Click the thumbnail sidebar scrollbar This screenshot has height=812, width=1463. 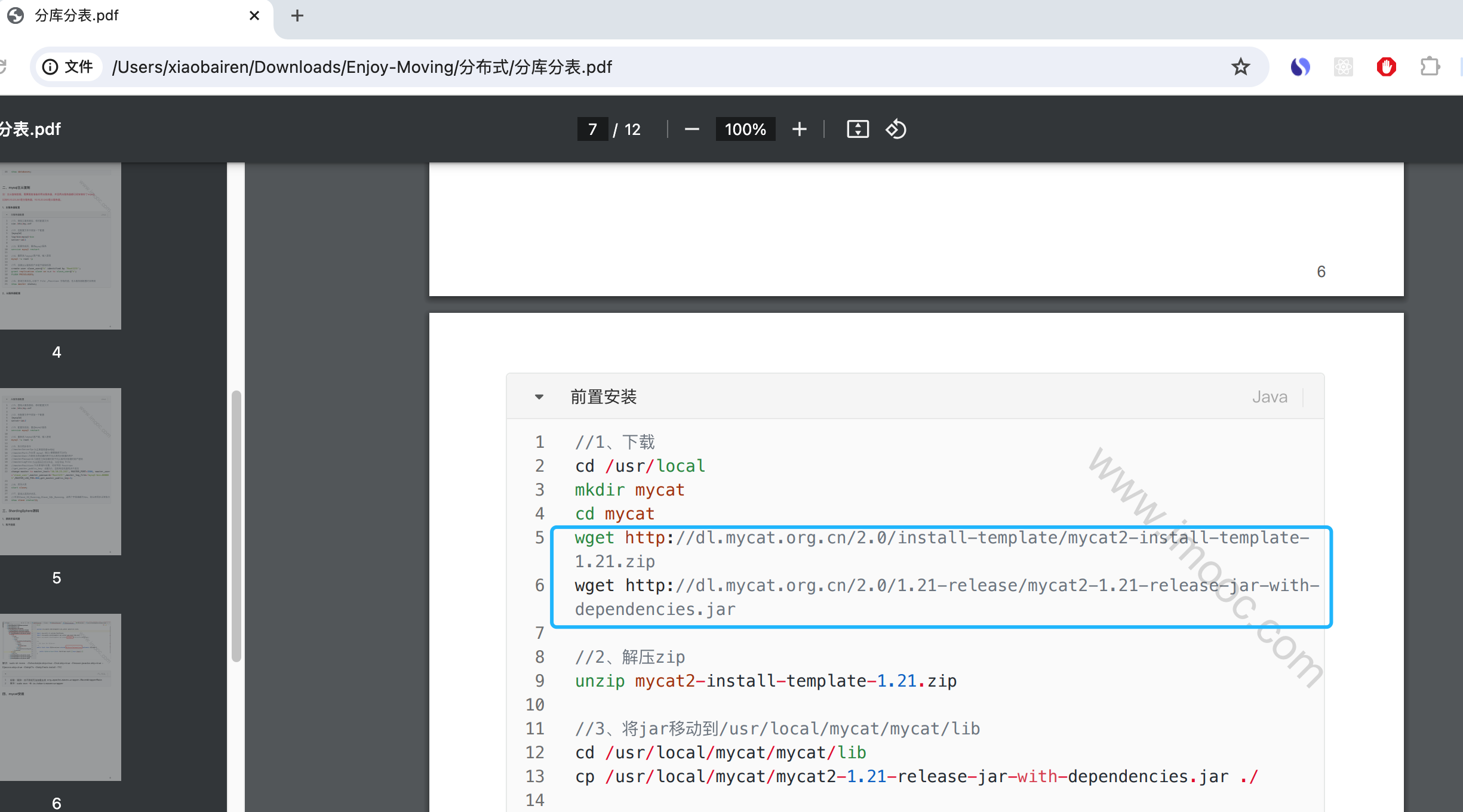pyautogui.click(x=236, y=525)
